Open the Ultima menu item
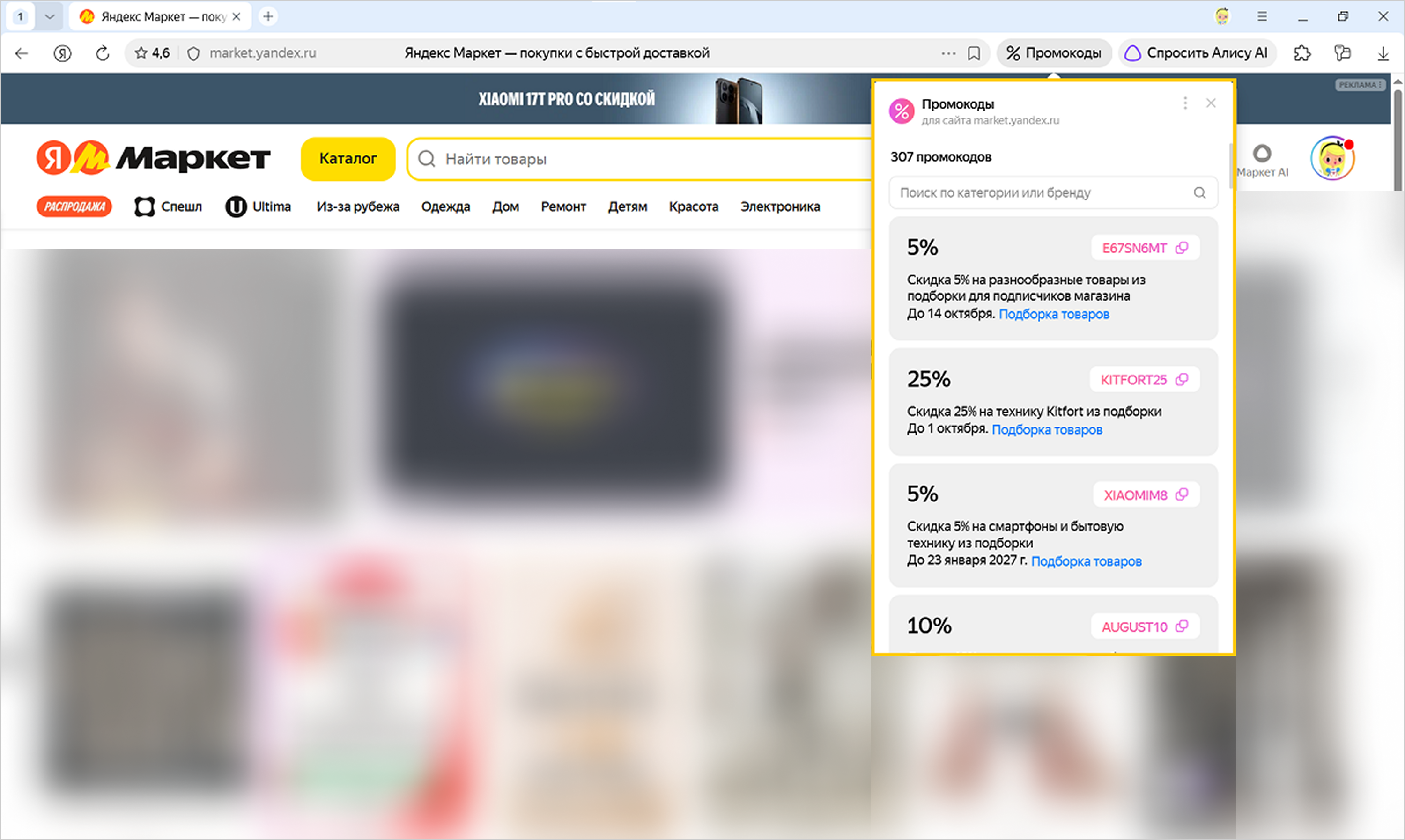This screenshot has height=840, width=1405. tap(258, 206)
